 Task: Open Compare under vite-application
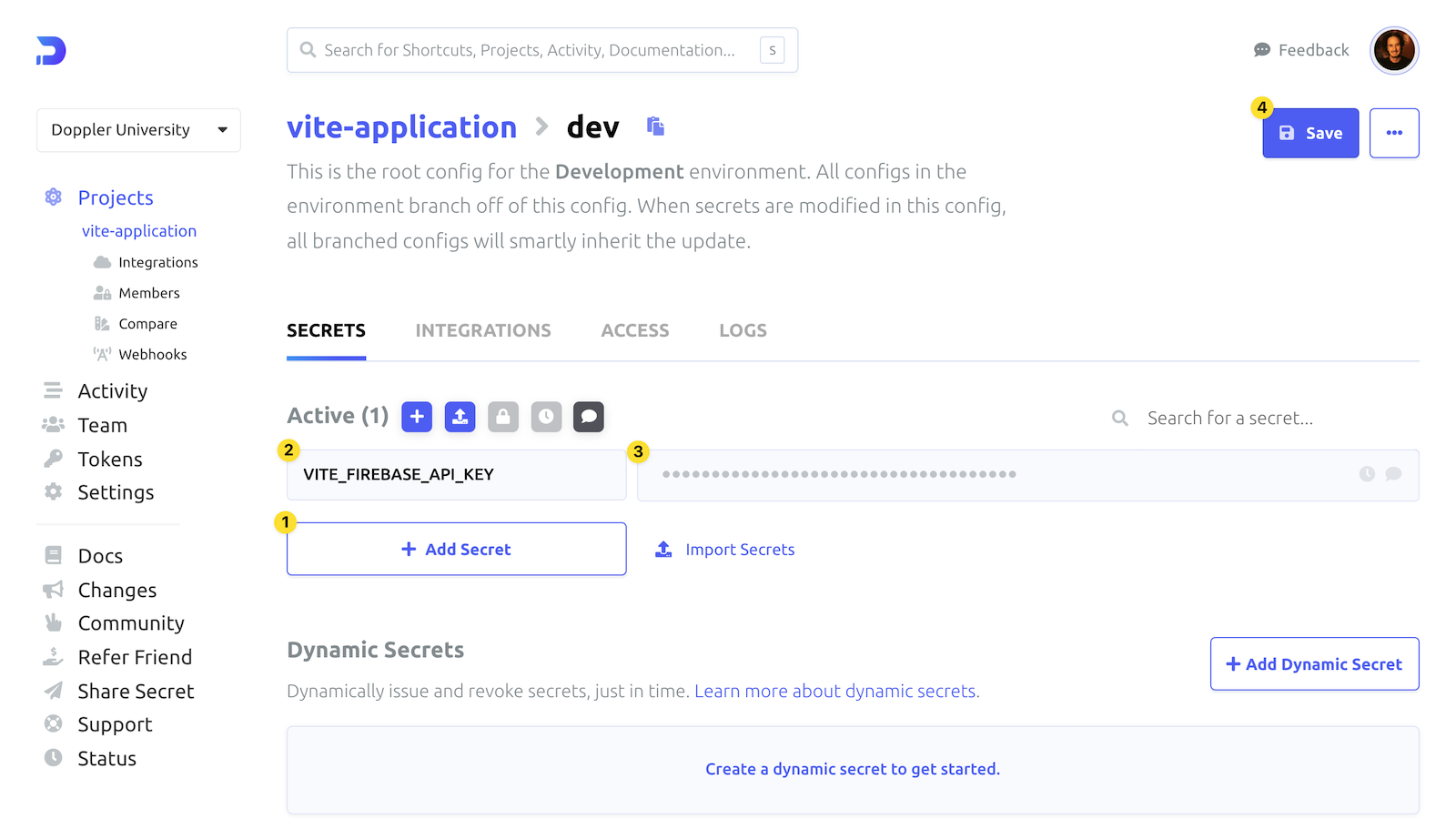148,324
